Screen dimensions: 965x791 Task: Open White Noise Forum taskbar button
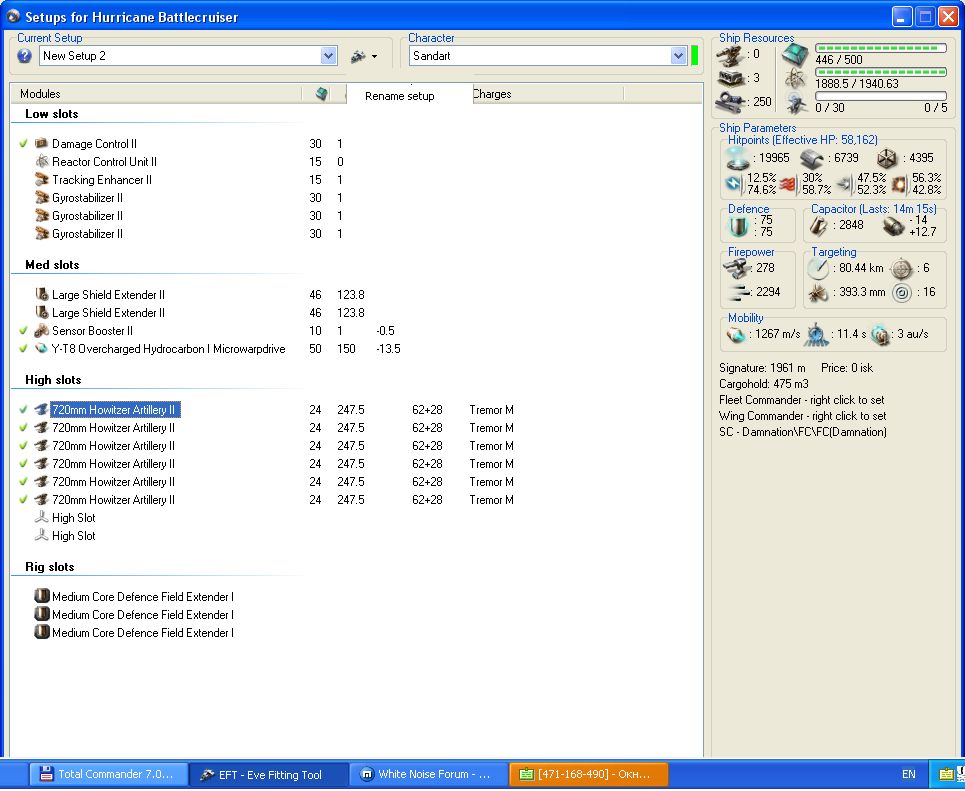[x=428, y=774]
